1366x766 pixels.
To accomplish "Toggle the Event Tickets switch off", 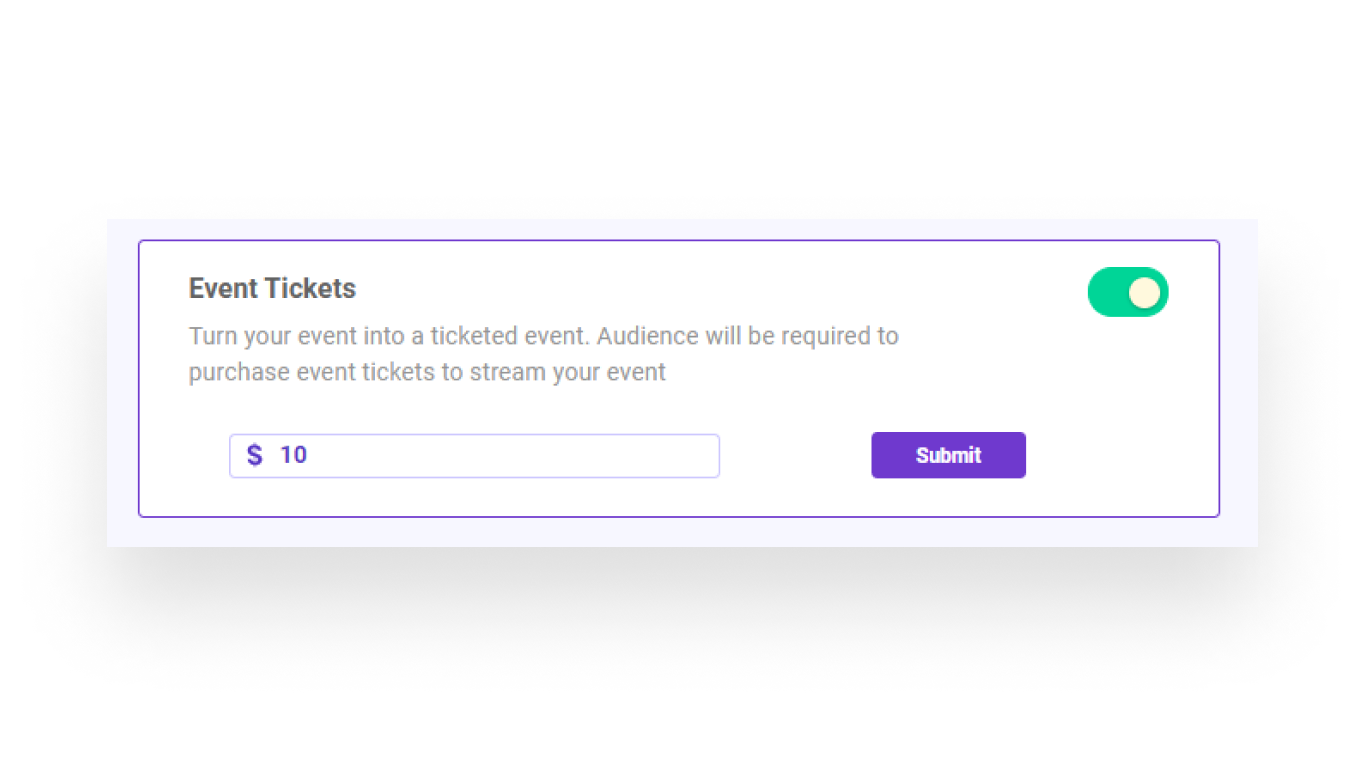I will point(1127,292).
